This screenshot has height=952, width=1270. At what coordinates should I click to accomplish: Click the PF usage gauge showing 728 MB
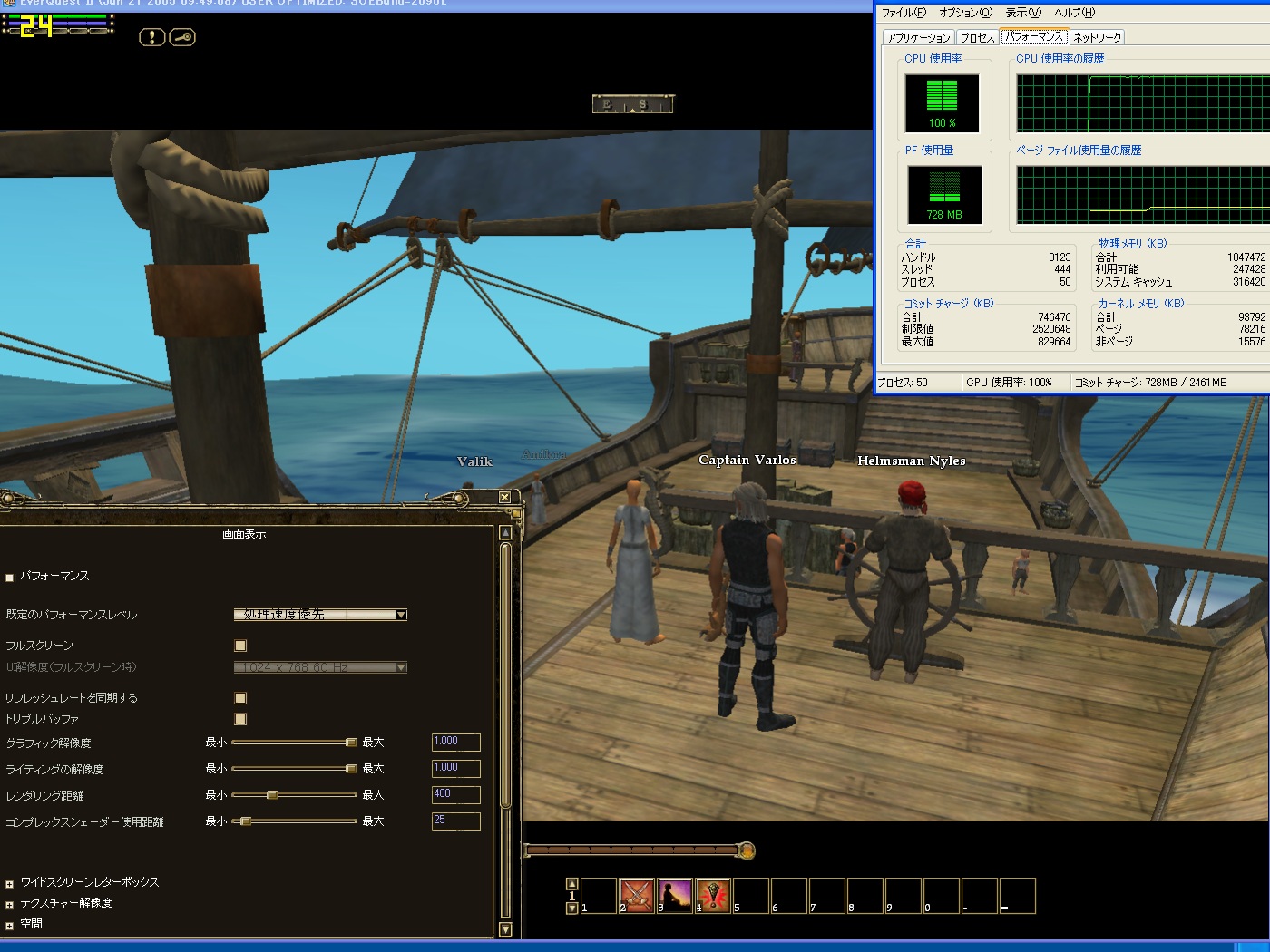click(944, 195)
